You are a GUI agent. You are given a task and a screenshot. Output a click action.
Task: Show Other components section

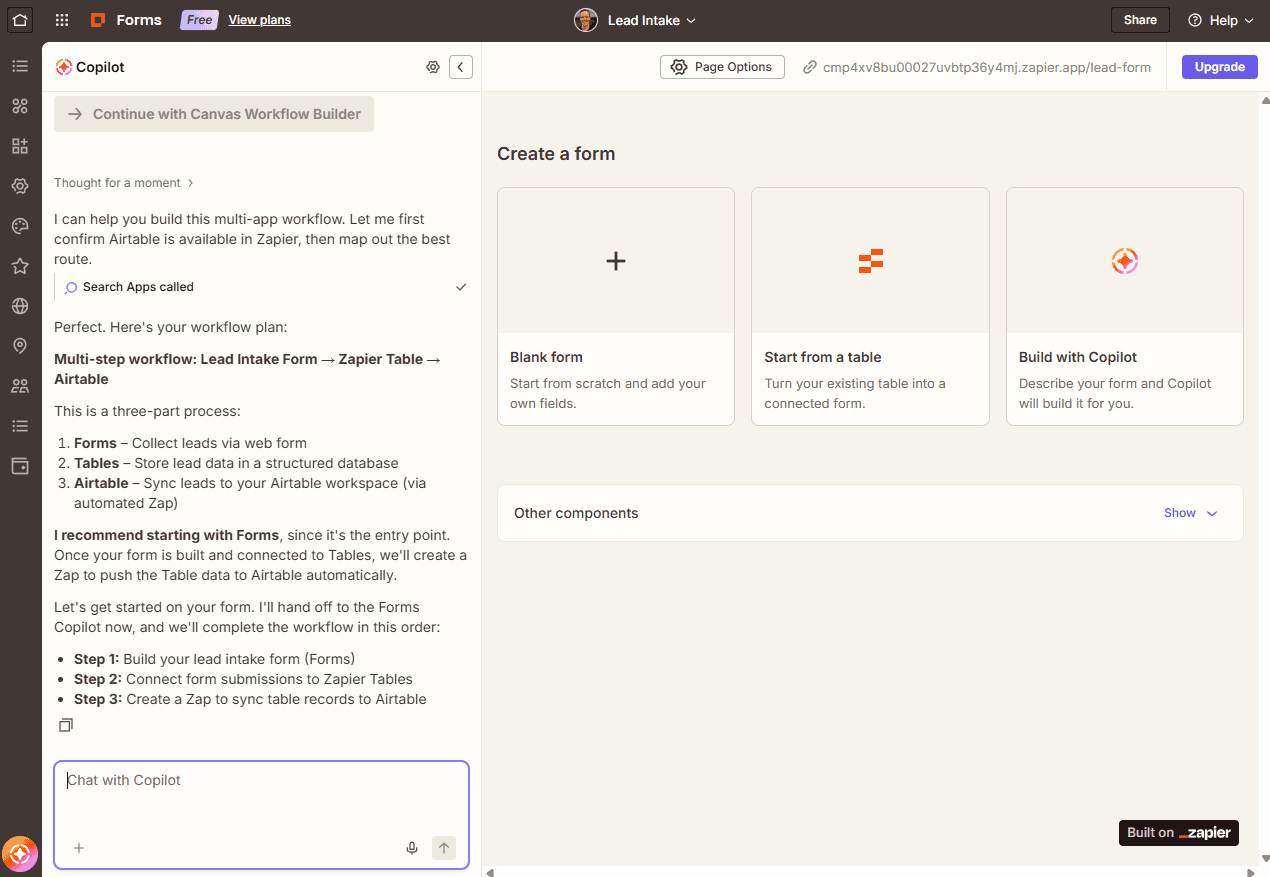pos(1190,513)
